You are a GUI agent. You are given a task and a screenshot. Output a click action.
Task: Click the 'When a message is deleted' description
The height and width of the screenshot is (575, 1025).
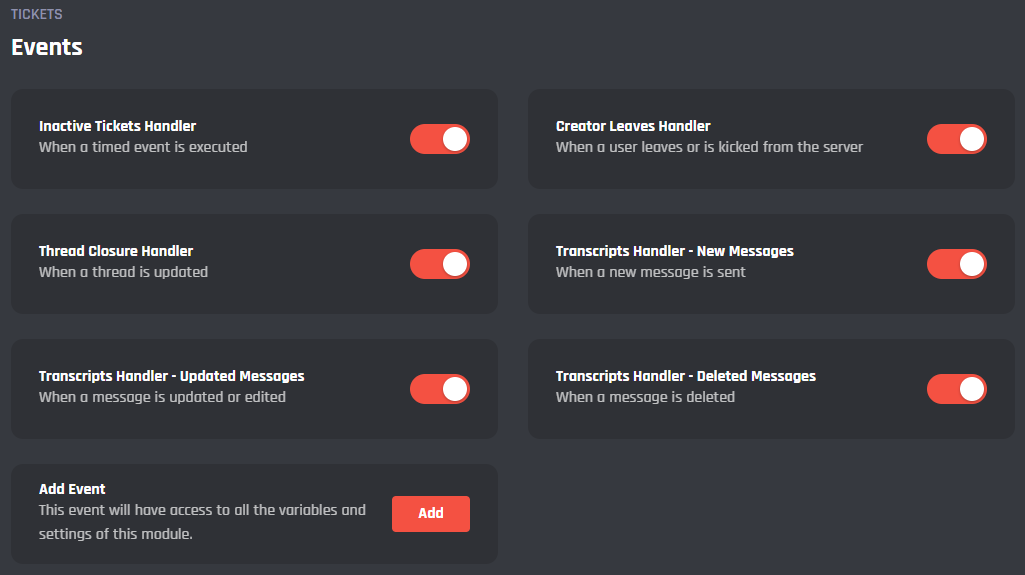pyautogui.click(x=645, y=397)
